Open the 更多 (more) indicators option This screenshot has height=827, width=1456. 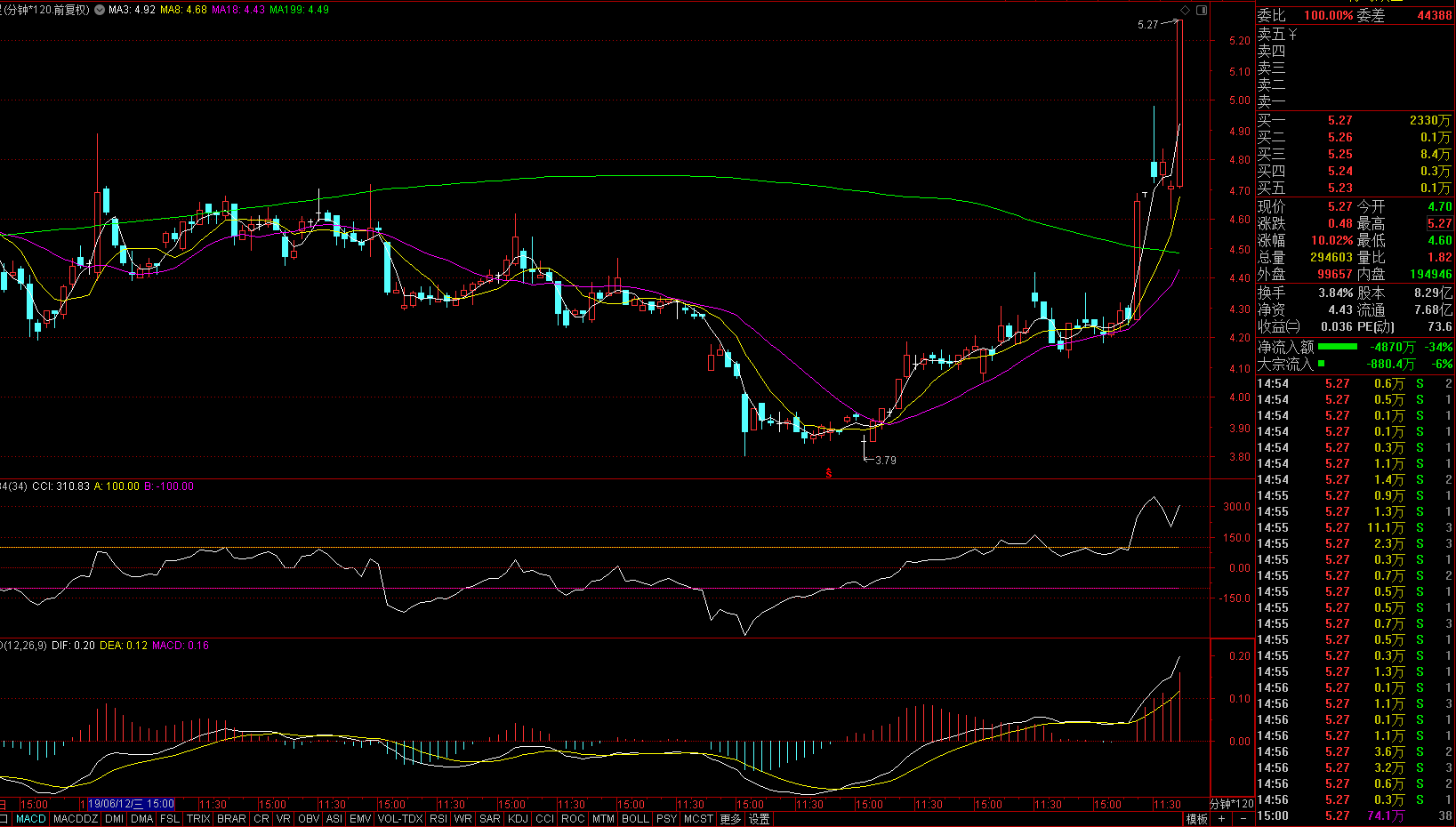[730, 819]
